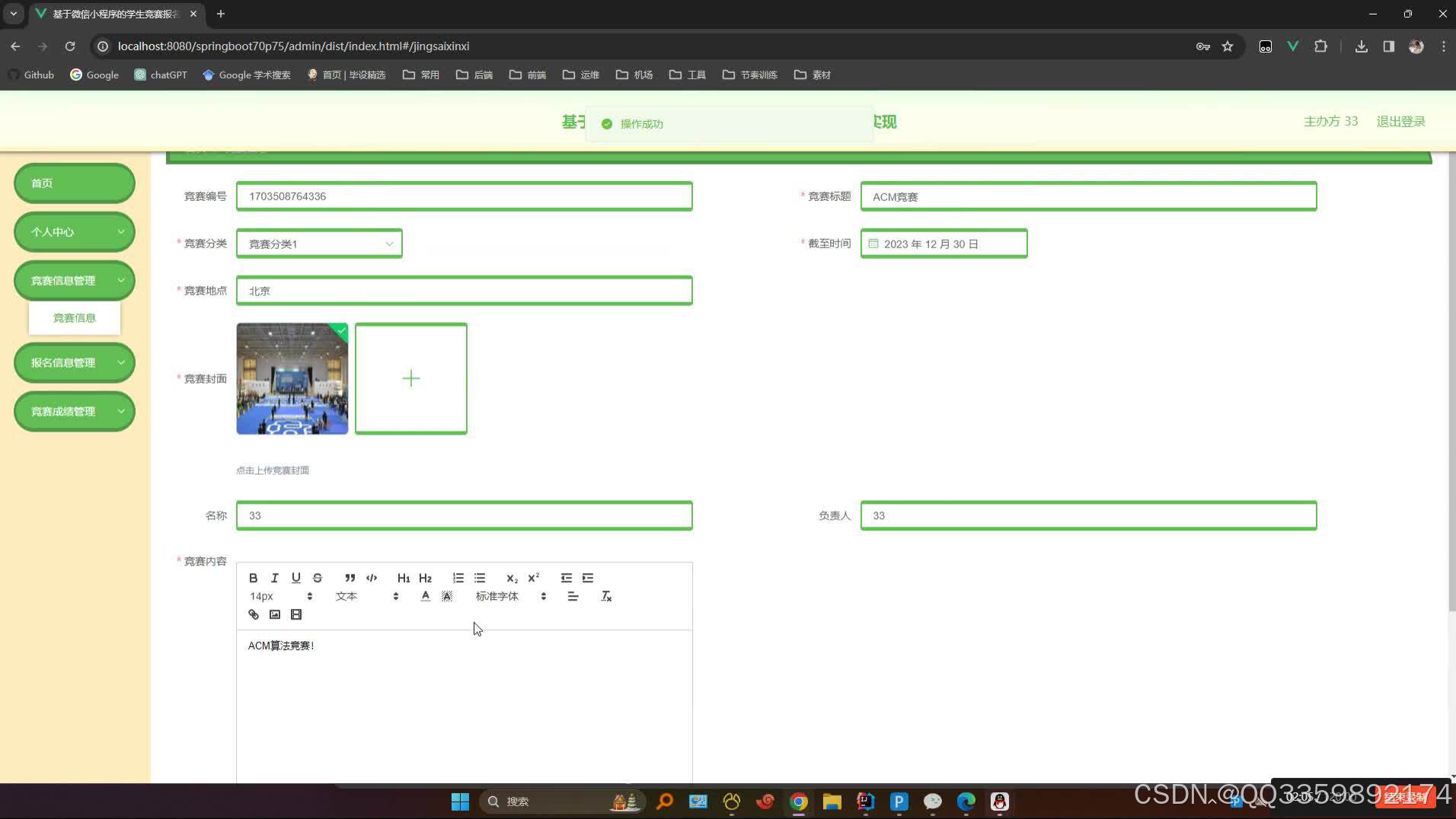Toggle italic formatting in the editor
Screen dimensions: 1456x819
click(275, 578)
